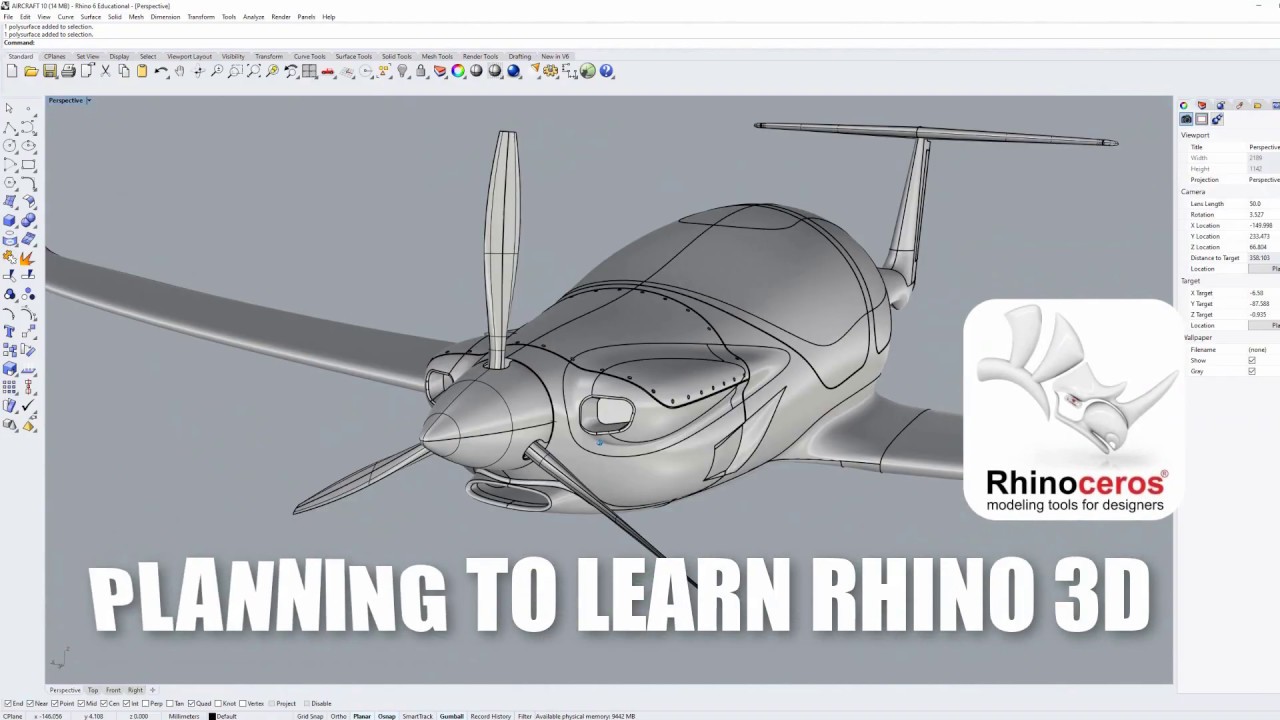1280x720 pixels.
Task: Click the Zoom Window icon
Action: pyautogui.click(x=235, y=71)
